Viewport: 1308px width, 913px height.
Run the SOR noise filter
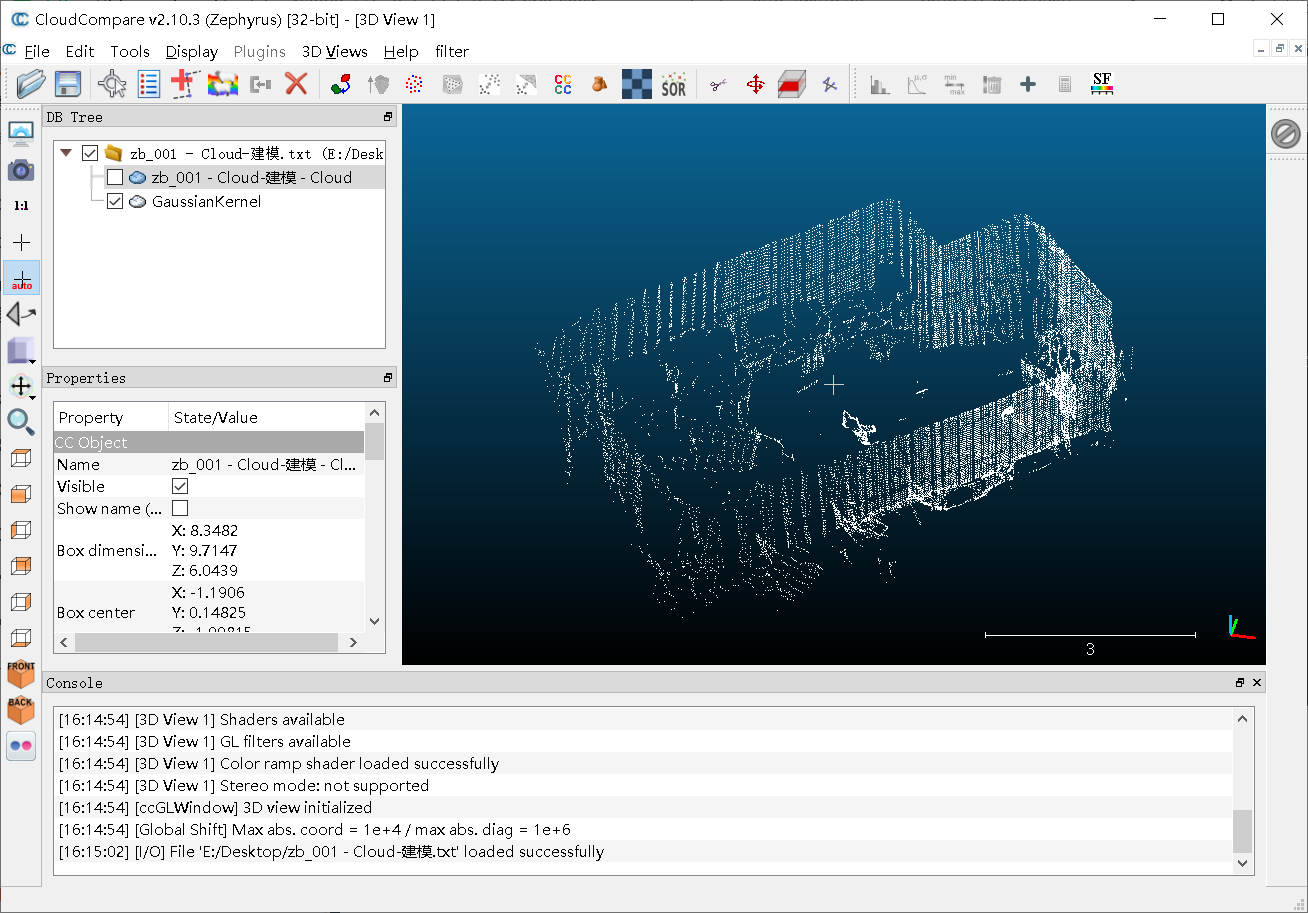[674, 84]
